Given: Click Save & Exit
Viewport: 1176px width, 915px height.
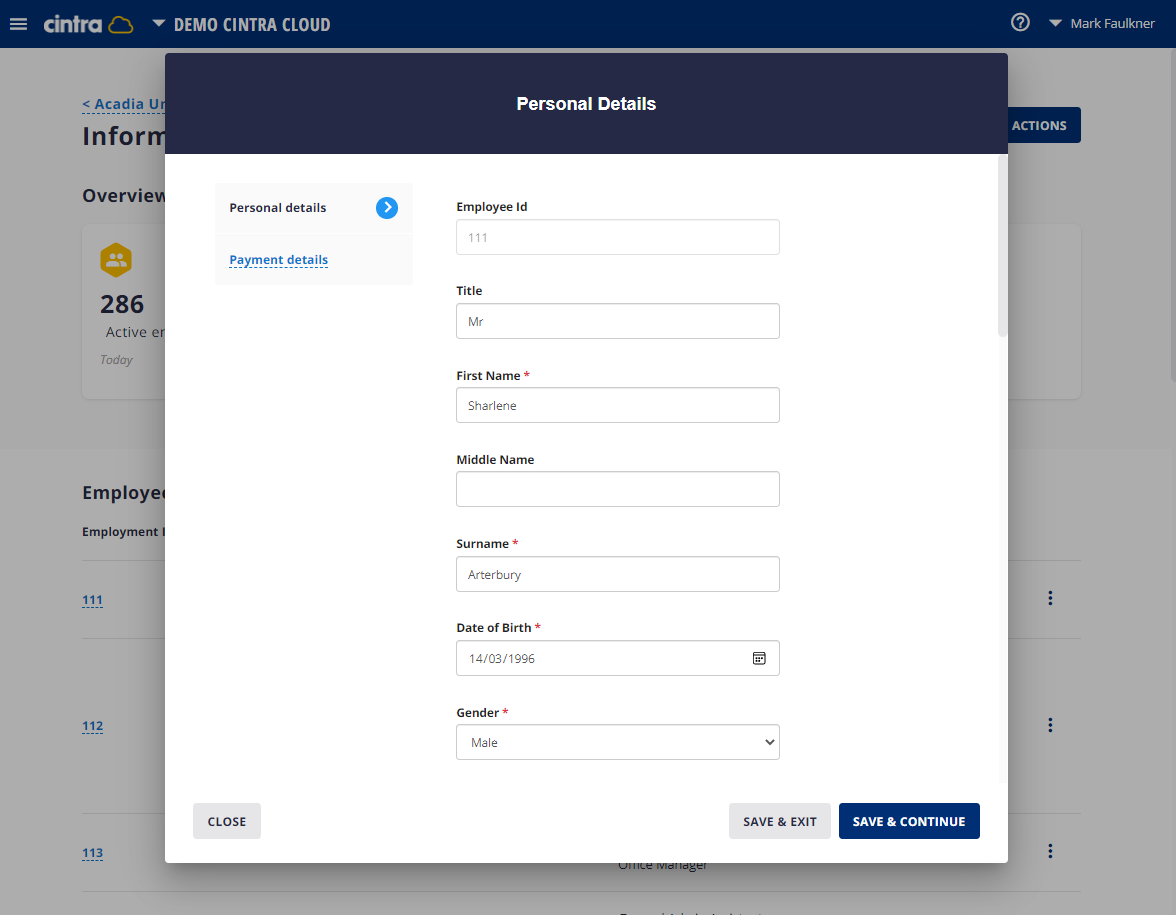Looking at the screenshot, I should click(779, 821).
